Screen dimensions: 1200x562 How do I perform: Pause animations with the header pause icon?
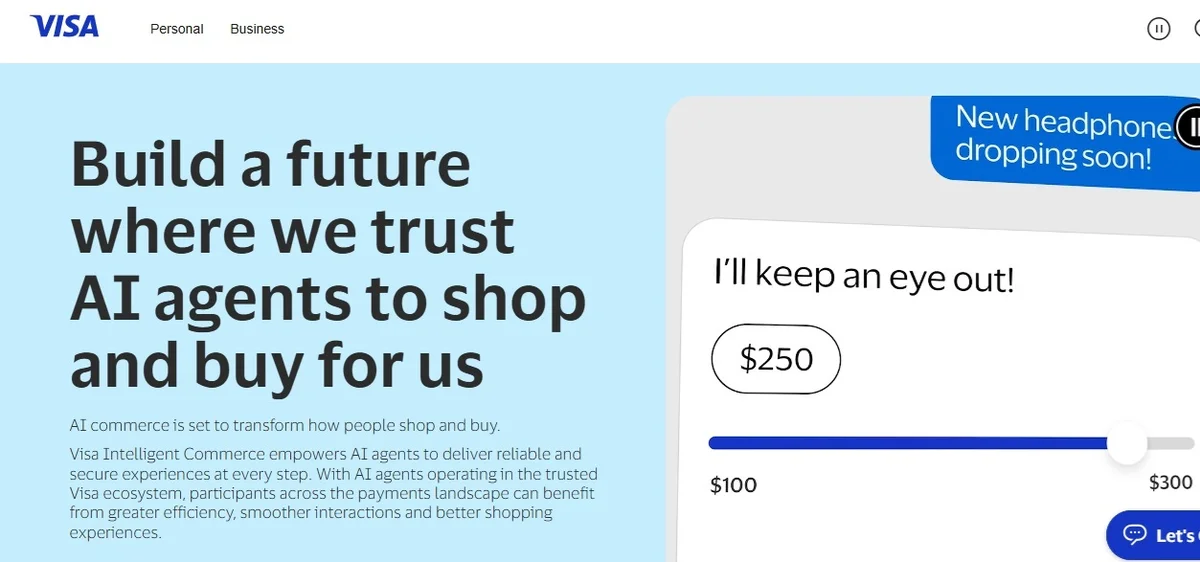(1158, 29)
